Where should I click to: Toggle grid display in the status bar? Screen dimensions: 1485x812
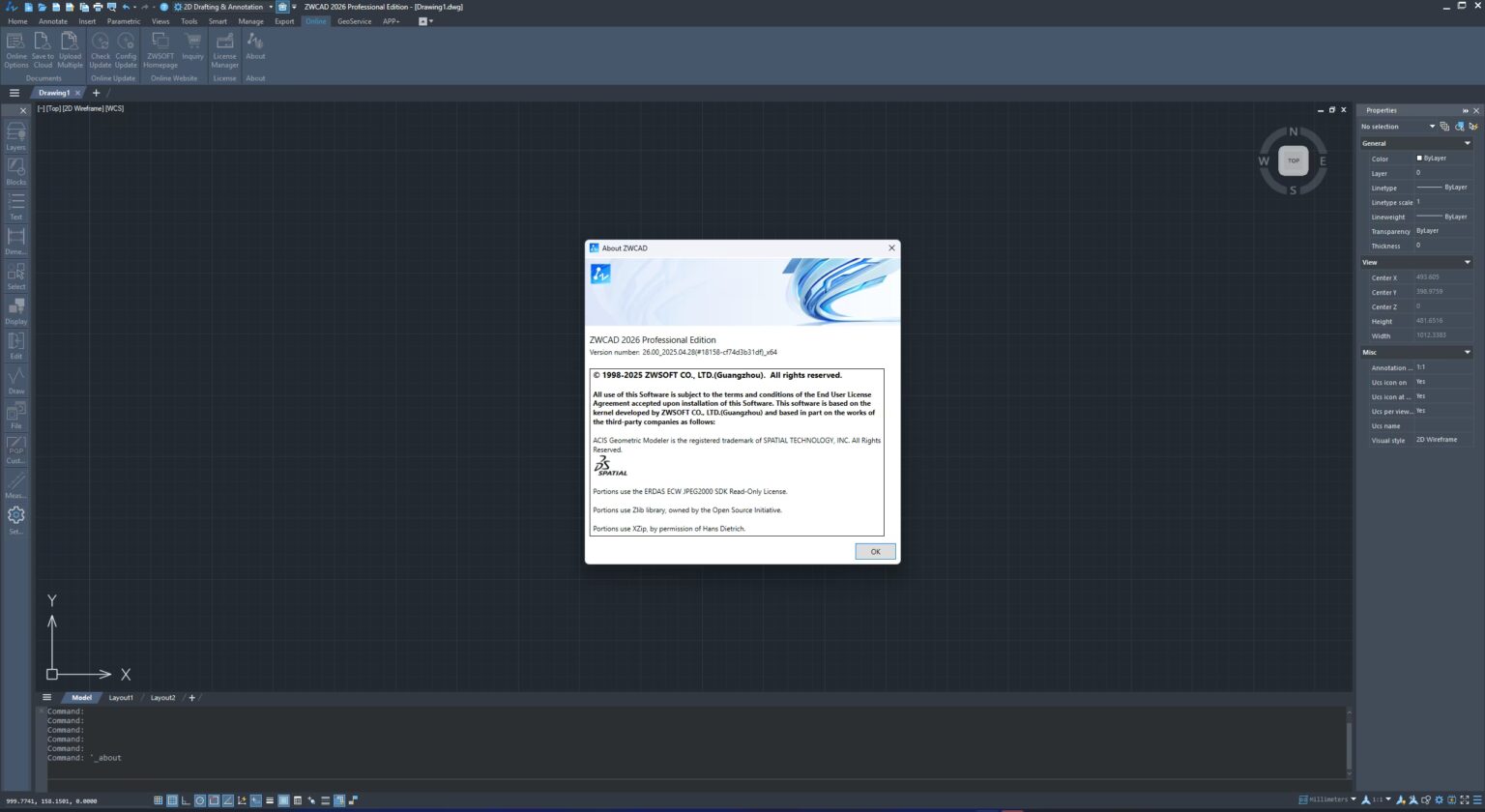tap(172, 800)
